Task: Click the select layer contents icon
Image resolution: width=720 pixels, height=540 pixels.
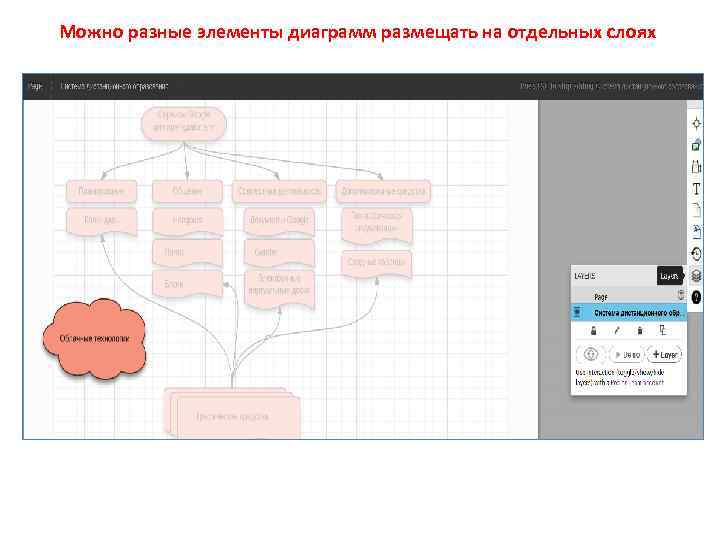Action: click(x=663, y=330)
